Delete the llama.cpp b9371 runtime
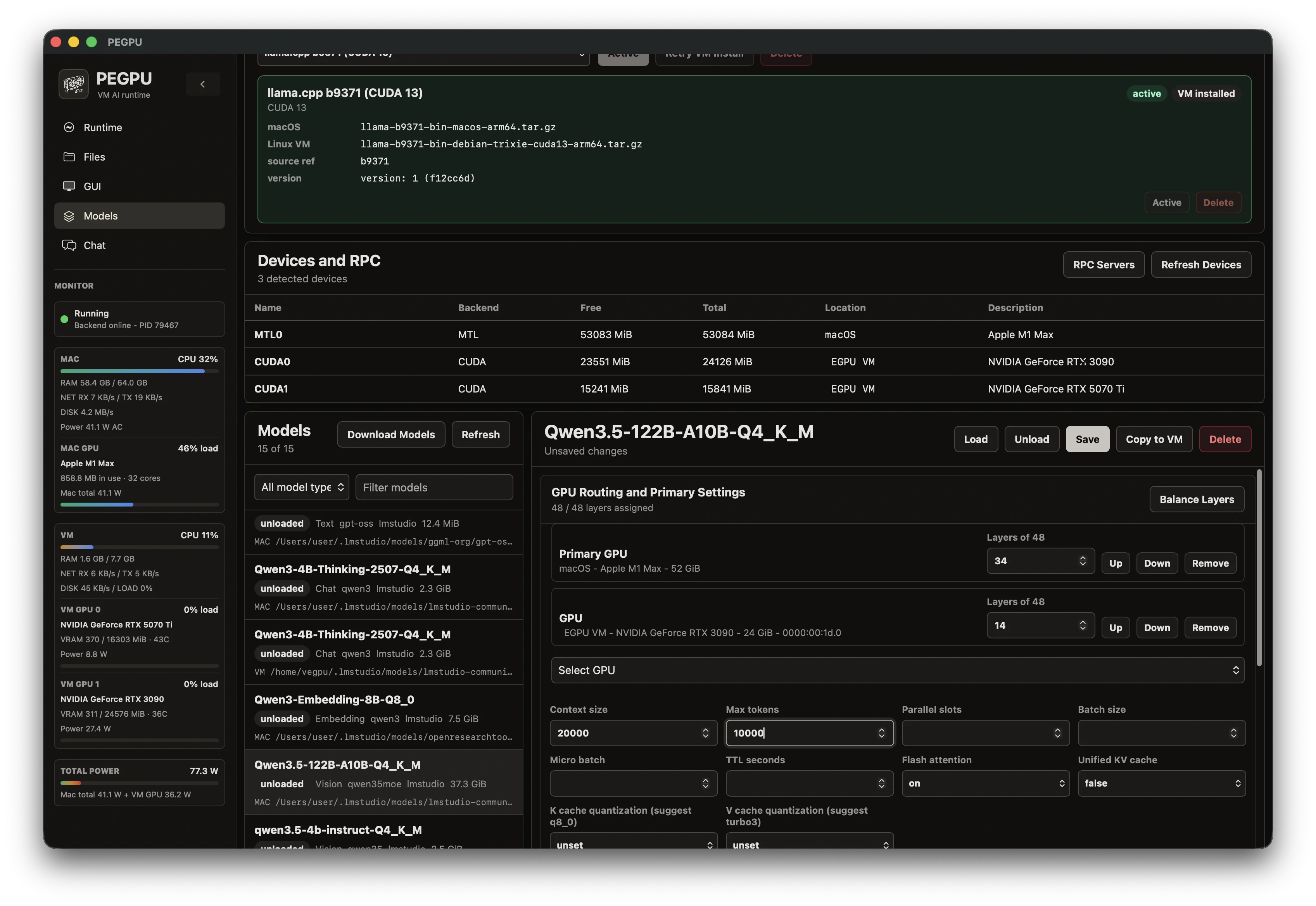This screenshot has width=1316, height=906. pyautogui.click(x=1218, y=203)
